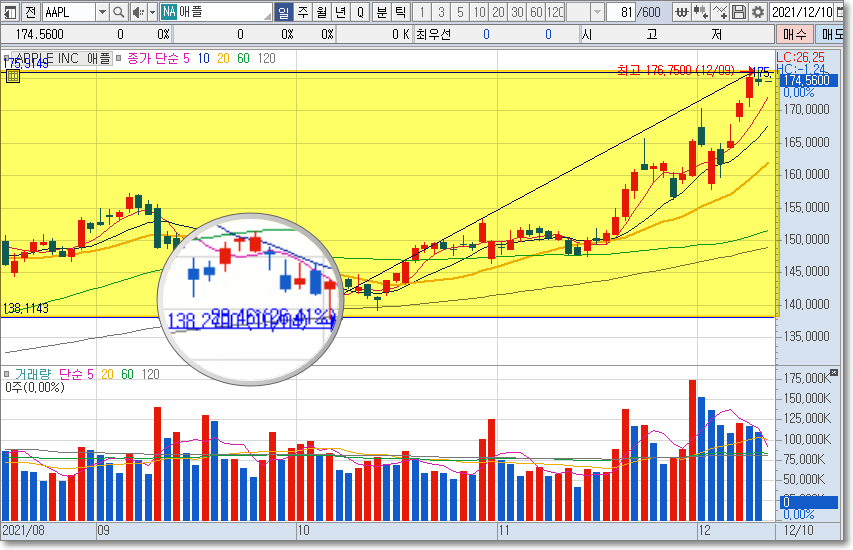Click the panel collapse icon at toolbar start
Viewport: 853px width, 550px height.
[x=10, y=11]
